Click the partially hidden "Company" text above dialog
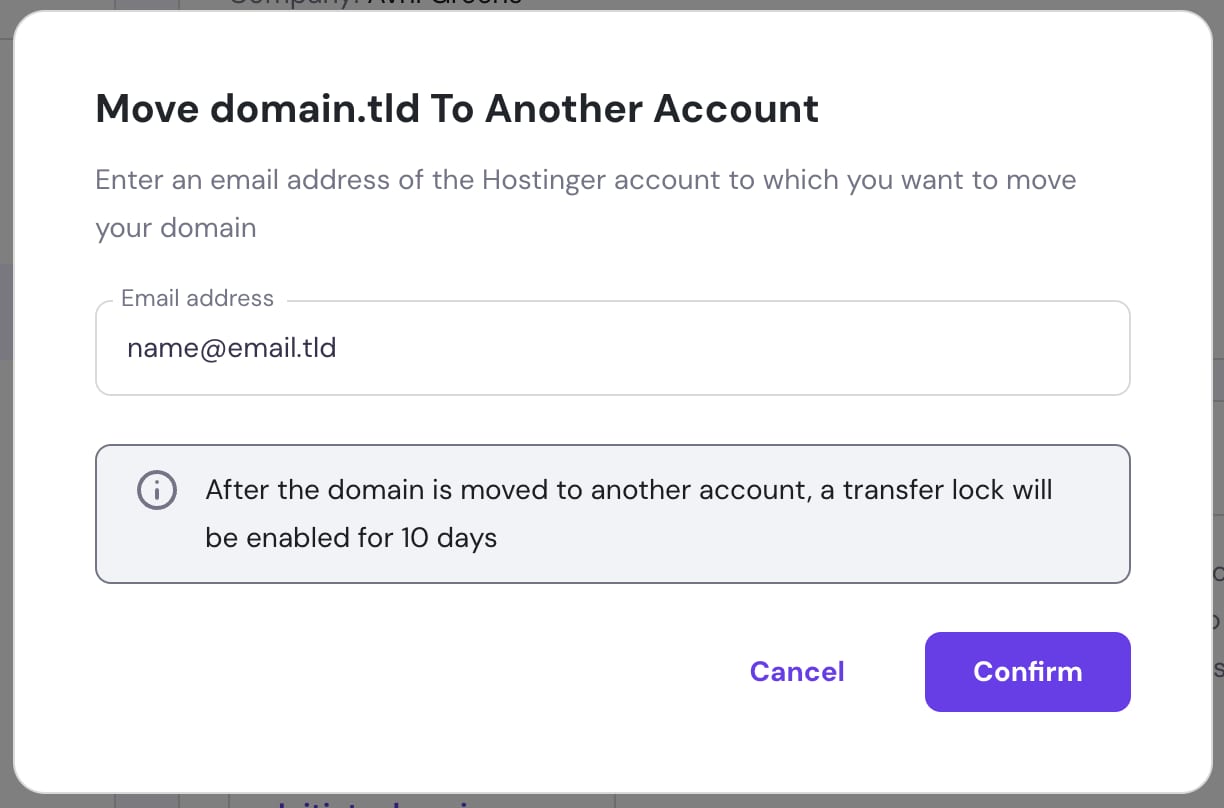The image size is (1224, 808). coord(290,3)
